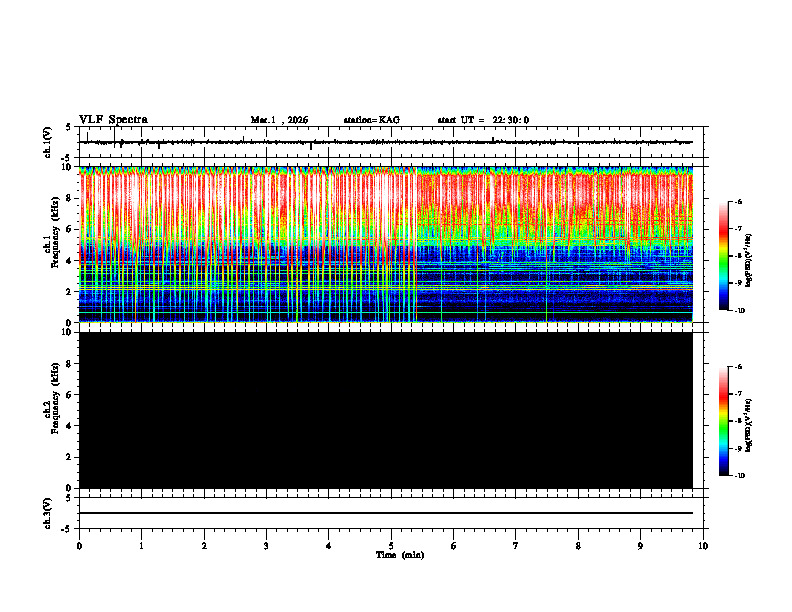Click the "-7" tick on ch.2 colorbar
Screen dimensions: 792x612
[738, 394]
